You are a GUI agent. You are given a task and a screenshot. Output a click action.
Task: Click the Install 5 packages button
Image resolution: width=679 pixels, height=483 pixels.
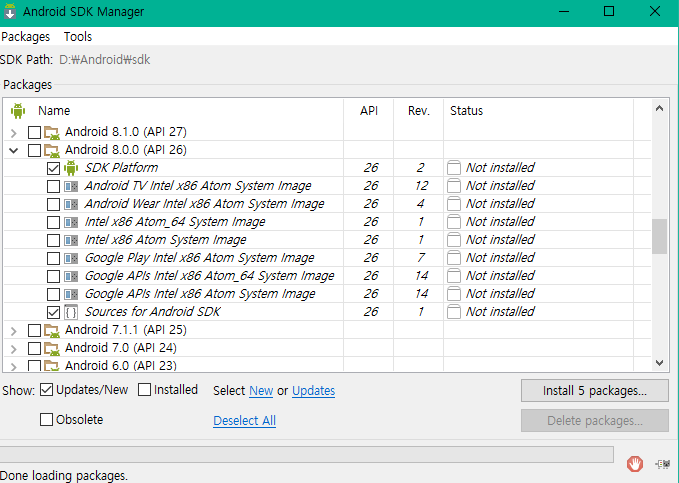click(595, 391)
